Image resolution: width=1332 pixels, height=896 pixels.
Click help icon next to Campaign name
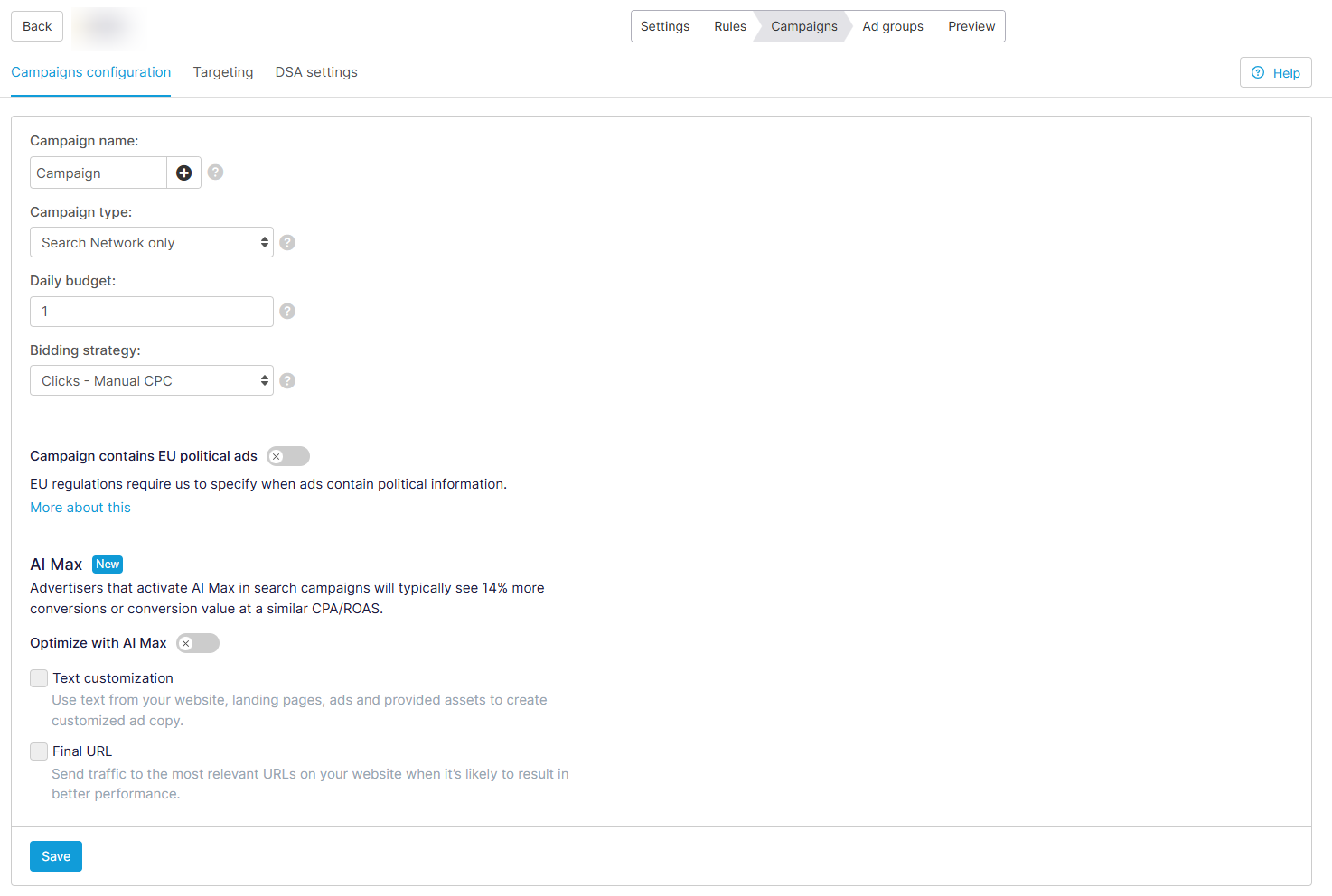pyautogui.click(x=215, y=172)
